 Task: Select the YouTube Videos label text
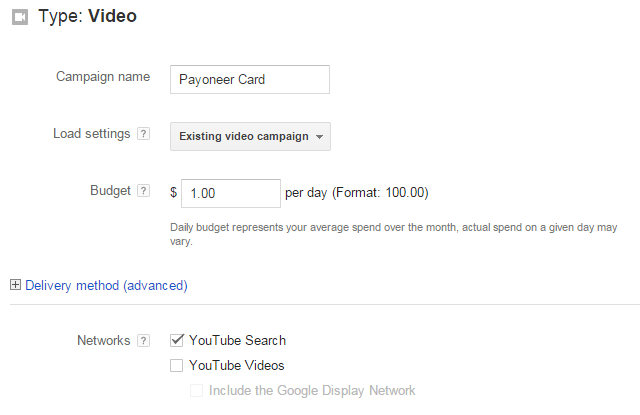[x=237, y=365]
